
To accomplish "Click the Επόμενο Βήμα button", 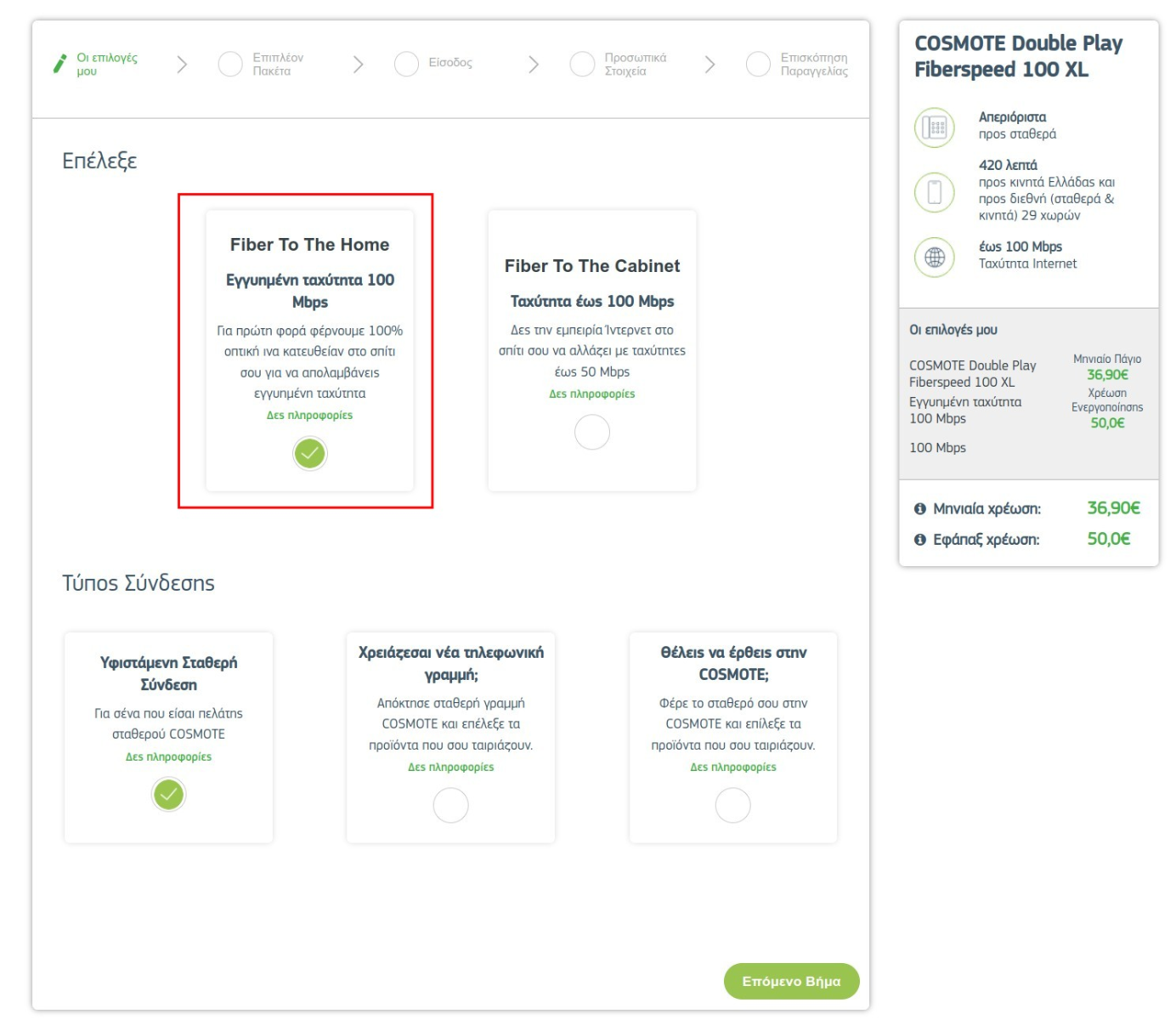I will coord(791,981).
